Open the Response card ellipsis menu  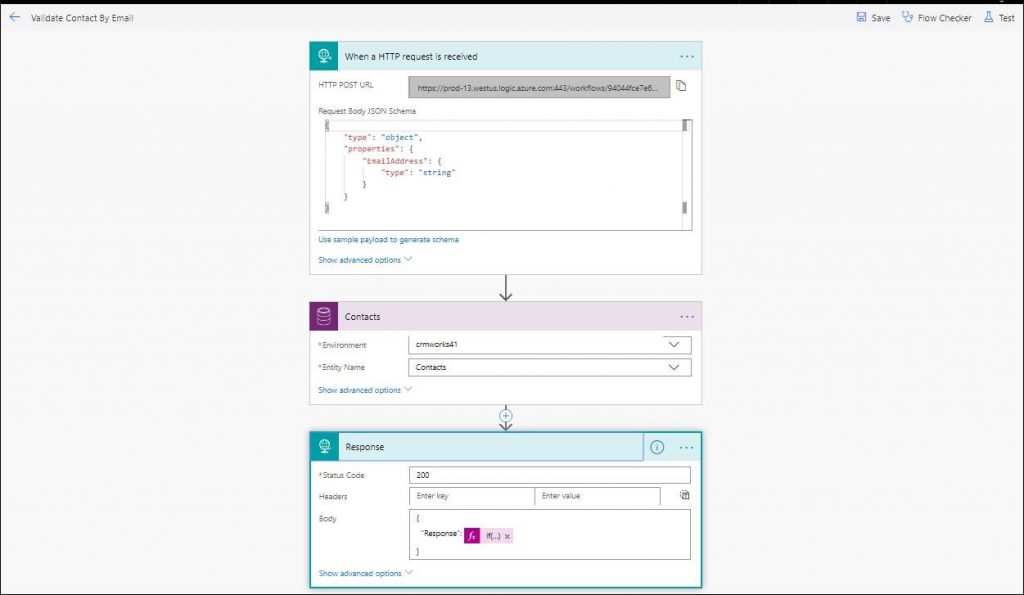point(687,447)
